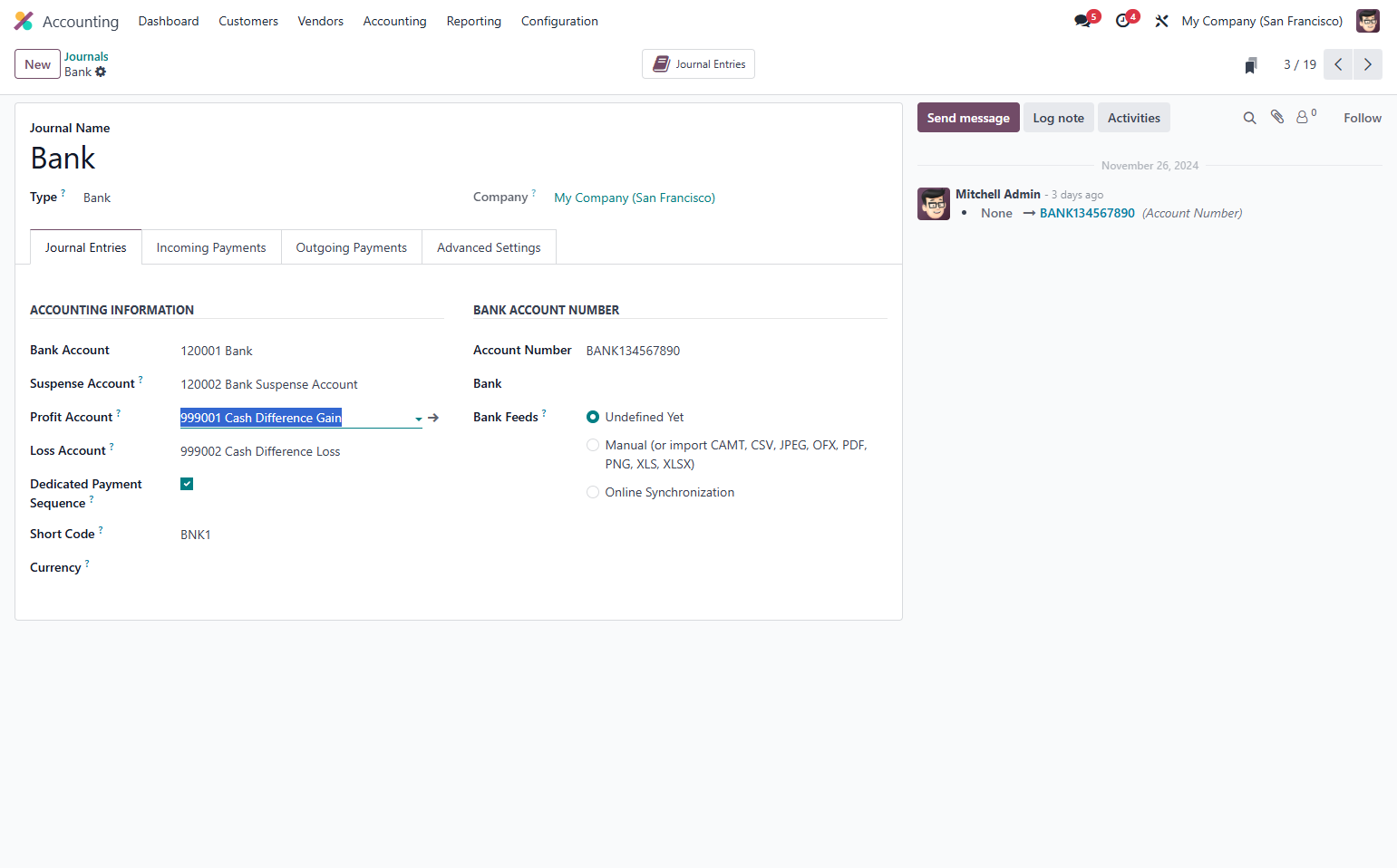Switch to the Journal Entries tab

86,247
